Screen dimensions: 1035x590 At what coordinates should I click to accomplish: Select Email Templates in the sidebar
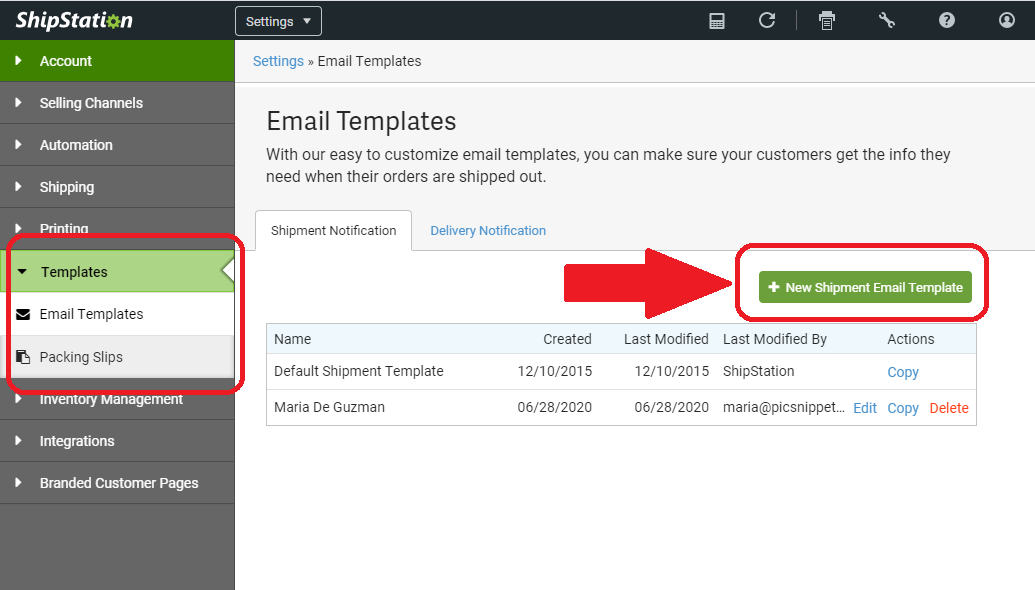pyautogui.click(x=117, y=314)
